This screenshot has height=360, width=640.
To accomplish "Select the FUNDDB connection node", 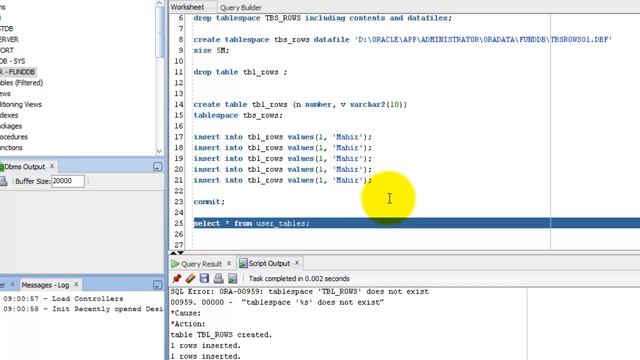I will click(18, 72).
